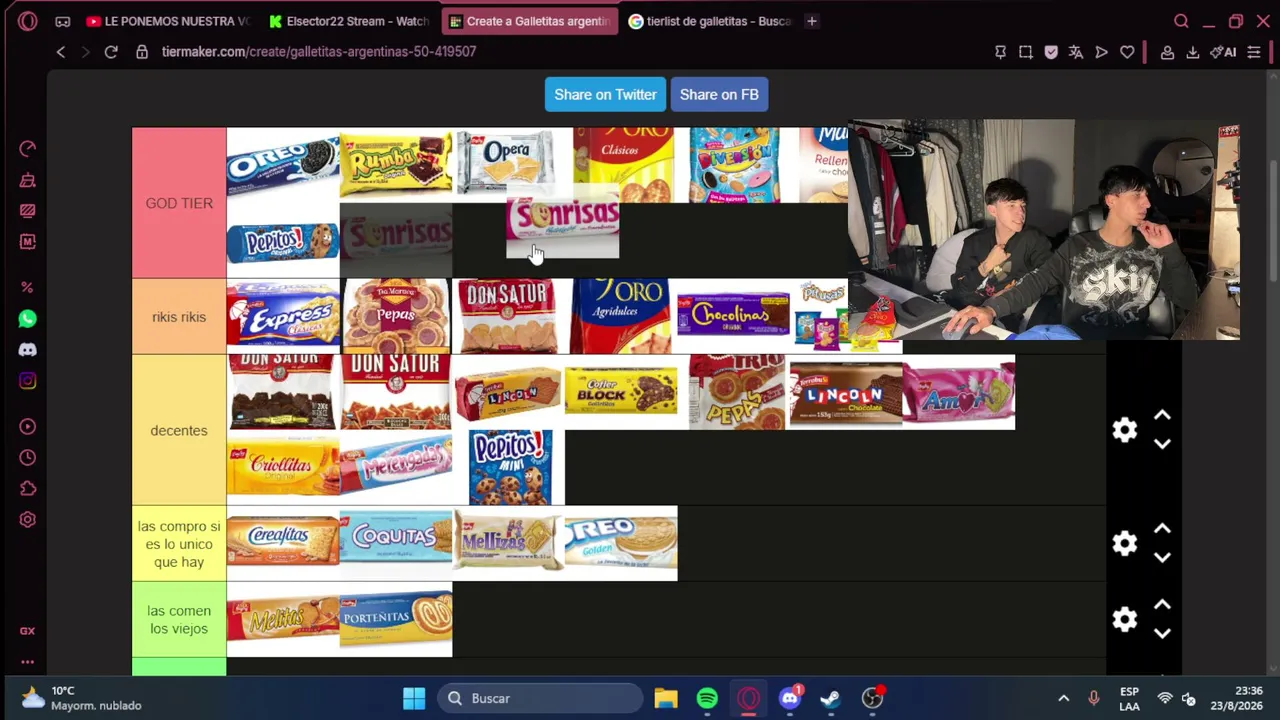Open settings gear for decentes tier

1125,430
